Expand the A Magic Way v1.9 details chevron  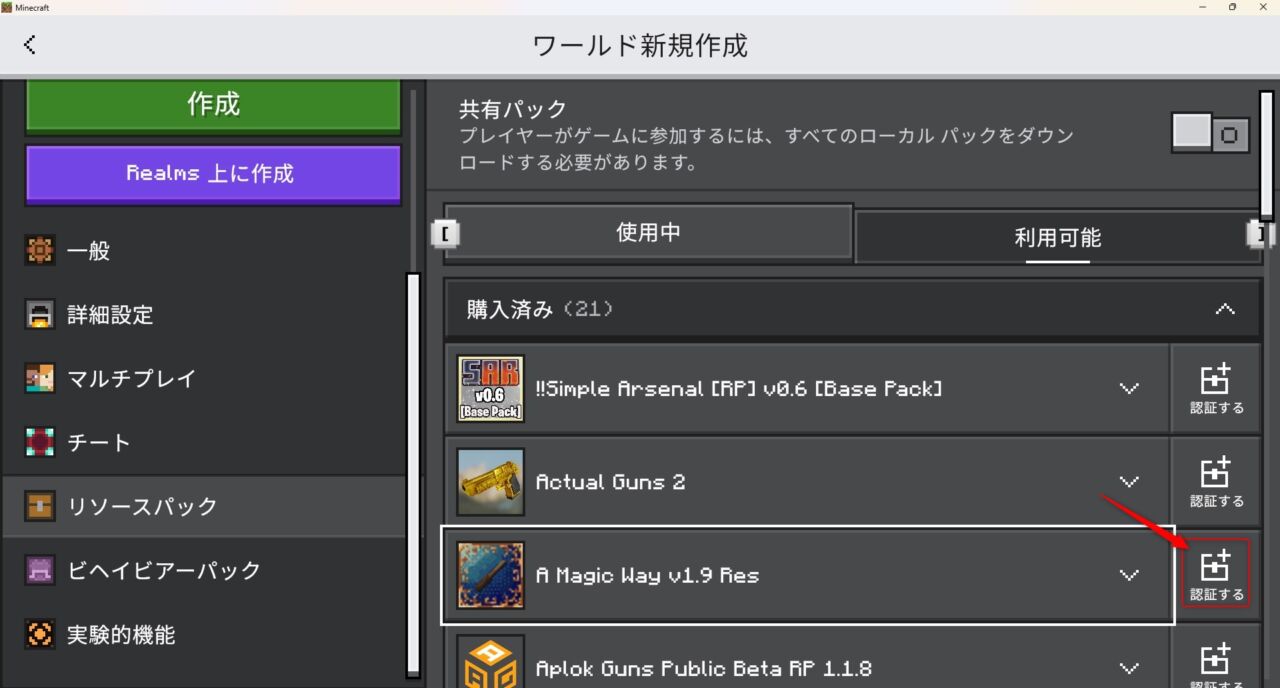[1129, 575]
